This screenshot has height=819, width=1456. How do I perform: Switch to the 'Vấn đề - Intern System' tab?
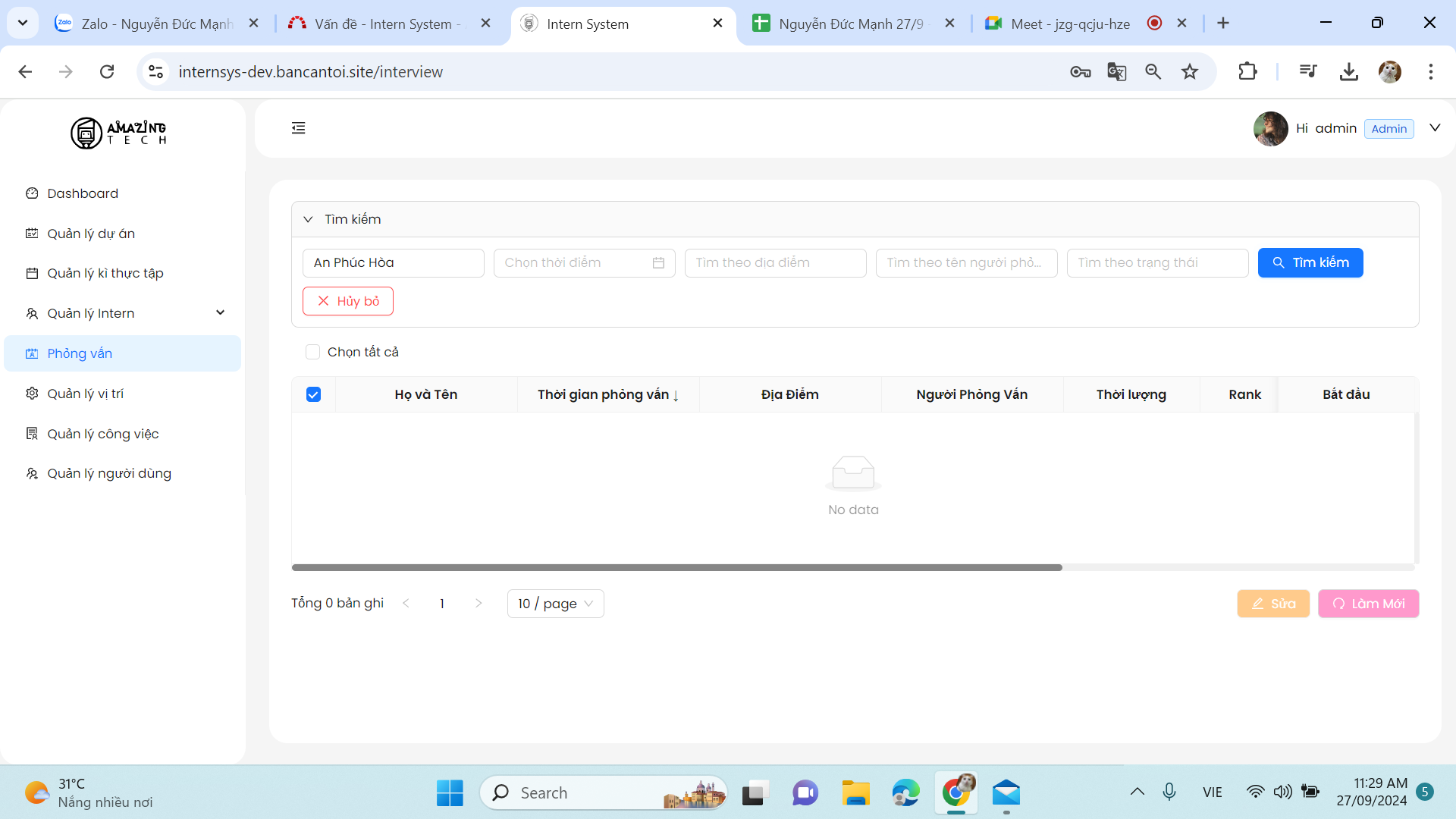[383, 24]
